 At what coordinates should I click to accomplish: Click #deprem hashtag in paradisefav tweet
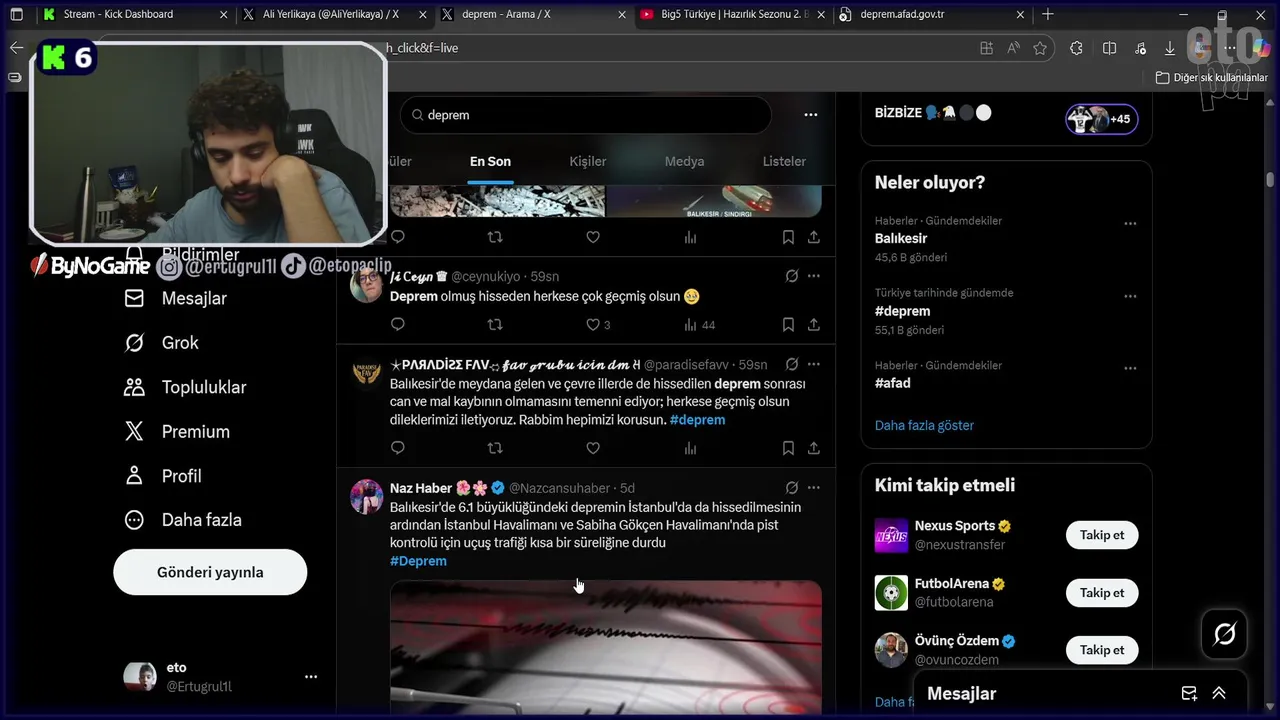click(698, 420)
